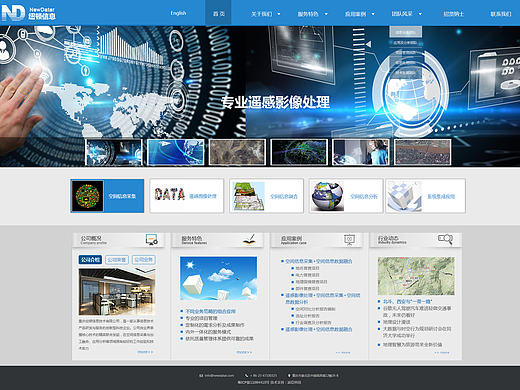Screen dimensions: 520x390
Task: Open the service card labeled beside the white cubes
Action: 426,196
